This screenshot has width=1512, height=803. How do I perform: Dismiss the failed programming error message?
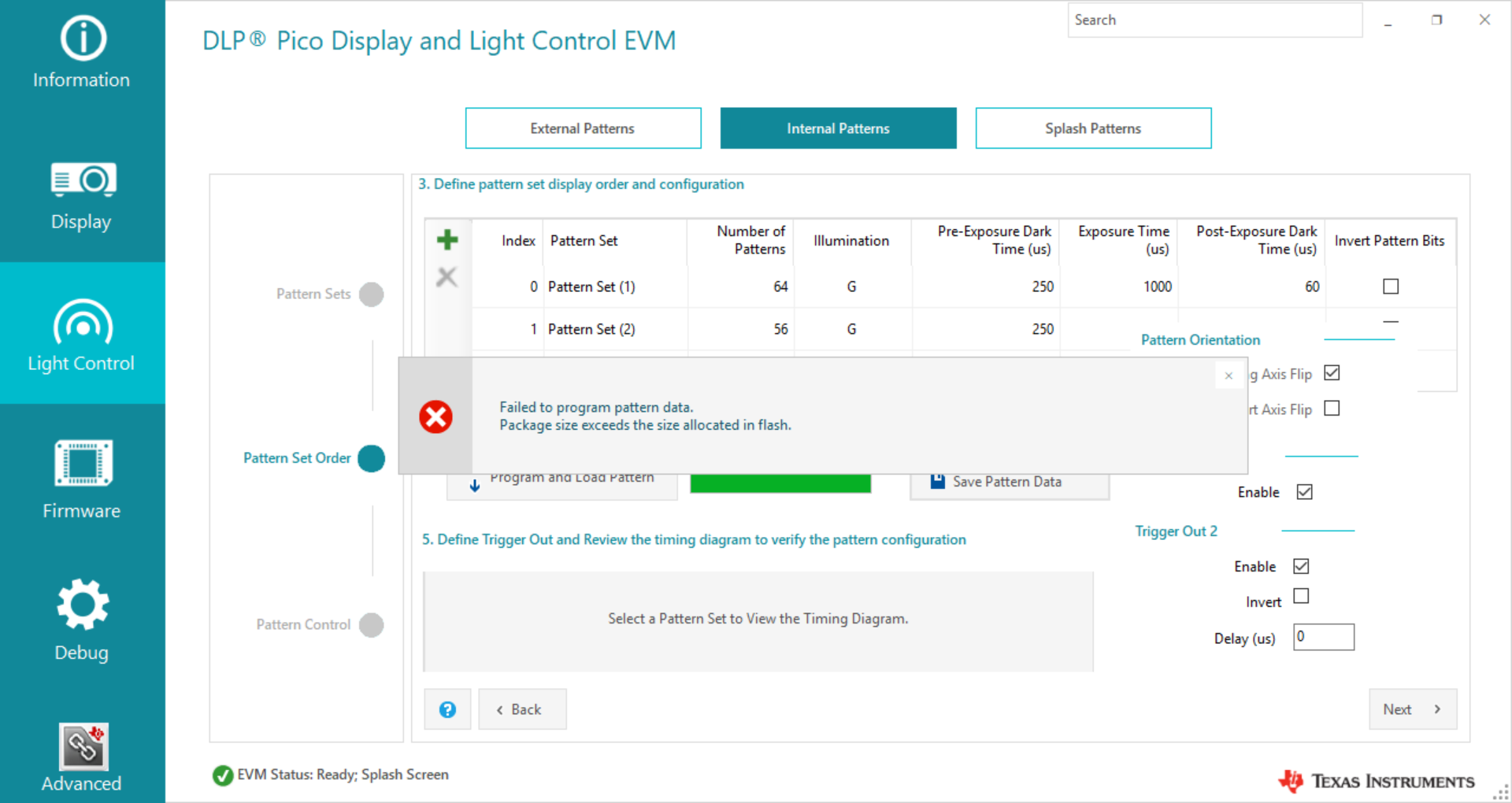click(x=1228, y=376)
